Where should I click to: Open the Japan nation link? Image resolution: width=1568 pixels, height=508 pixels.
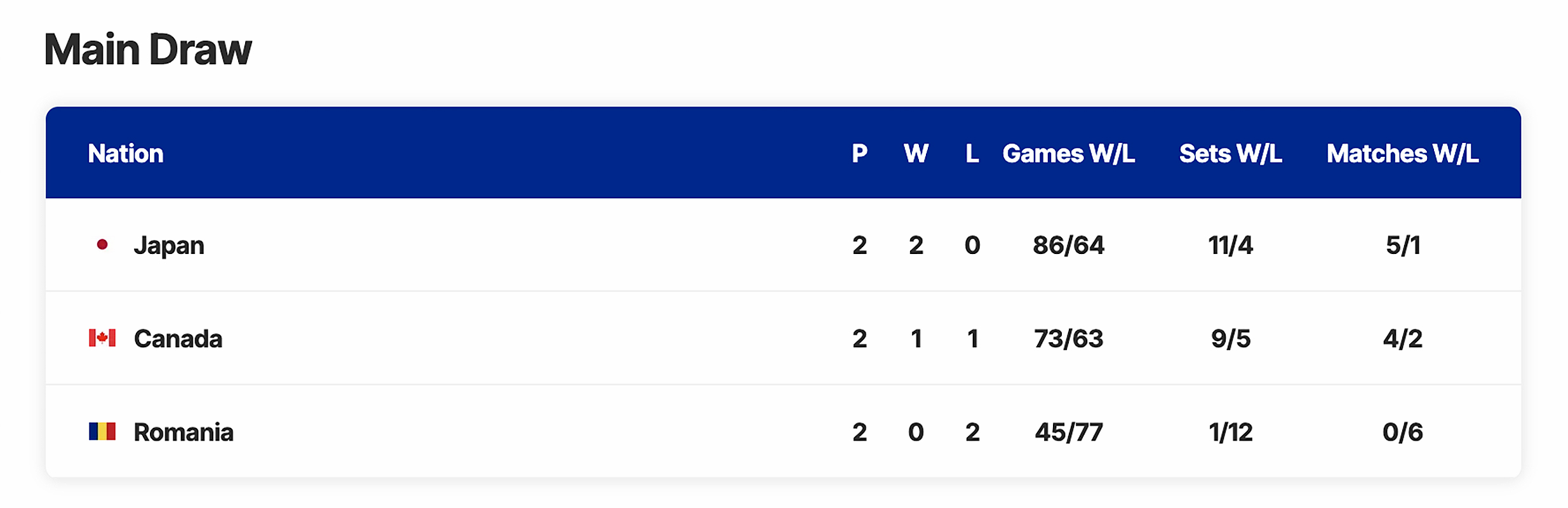click(169, 245)
